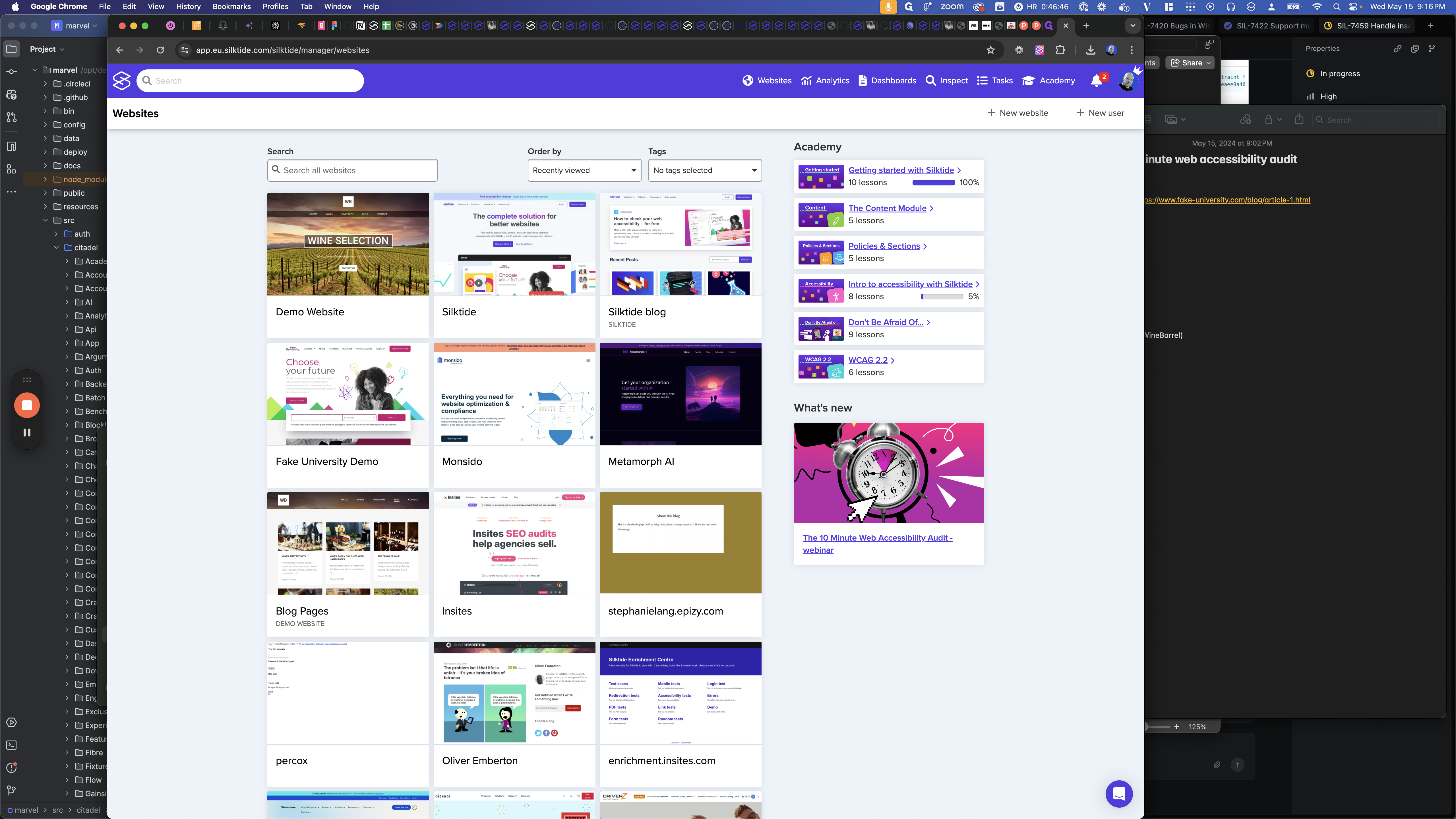
Task: Open Project tool window icon in IDE
Action: pos(11,49)
